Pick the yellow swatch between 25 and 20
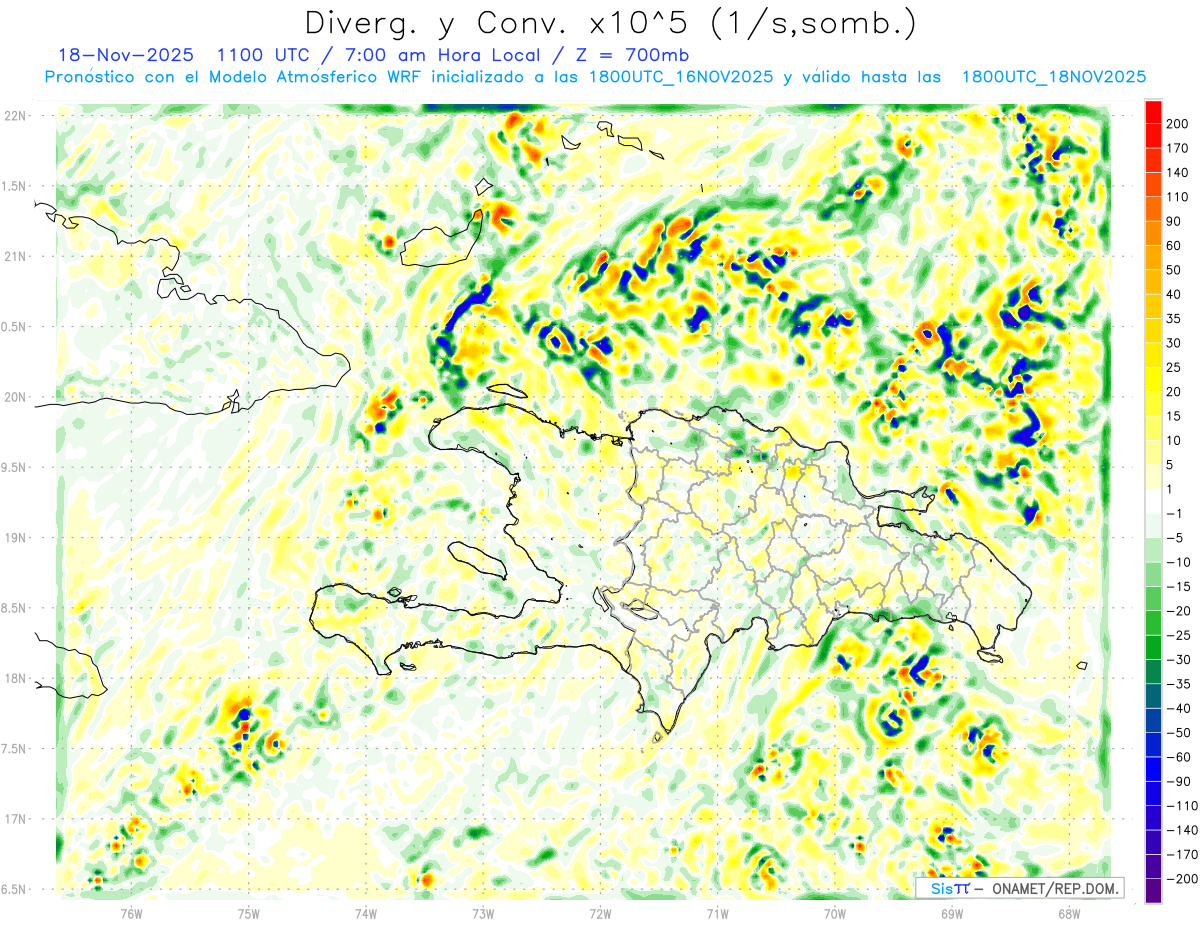Viewport: 1200px width, 927px height. pos(1153,379)
